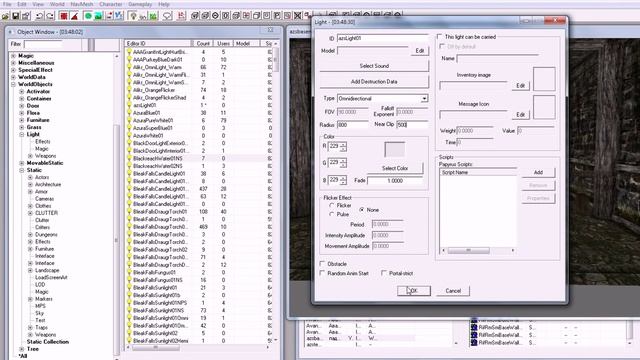Open preferences from the third toolbar icon
The height and width of the screenshot is (360, 640).
pos(26,16)
